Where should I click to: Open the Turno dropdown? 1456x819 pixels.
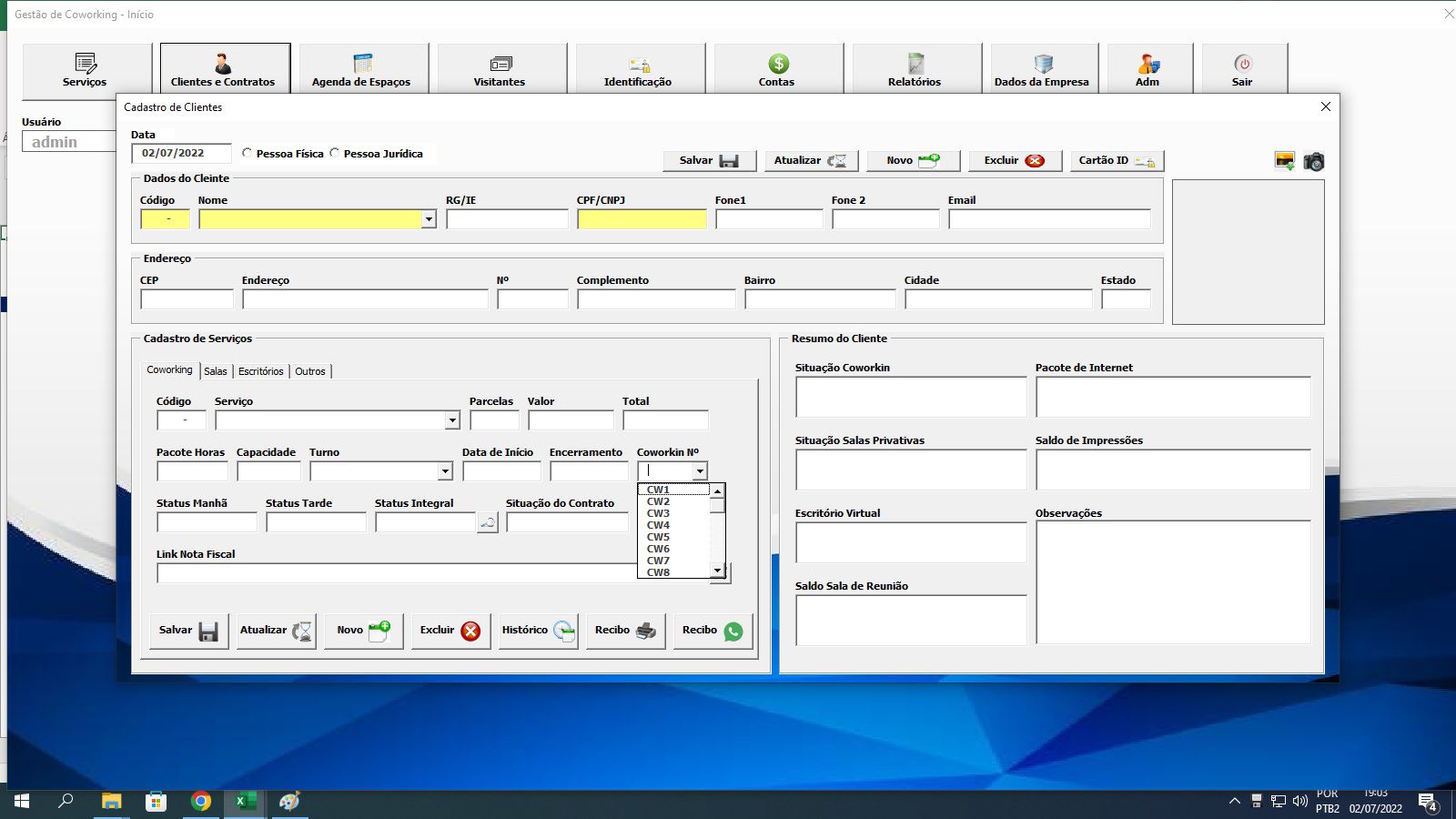coord(445,471)
